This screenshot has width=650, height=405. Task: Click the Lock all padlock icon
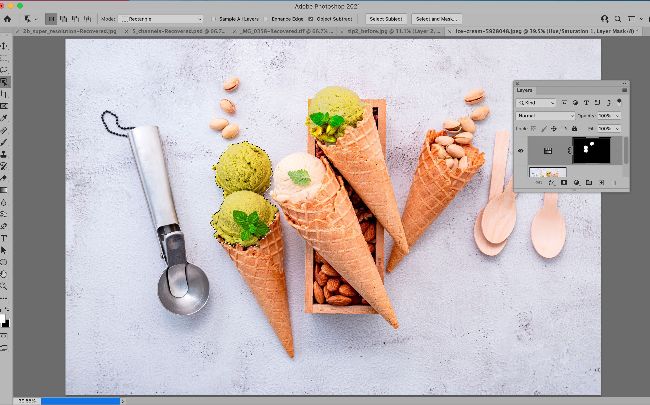572,129
